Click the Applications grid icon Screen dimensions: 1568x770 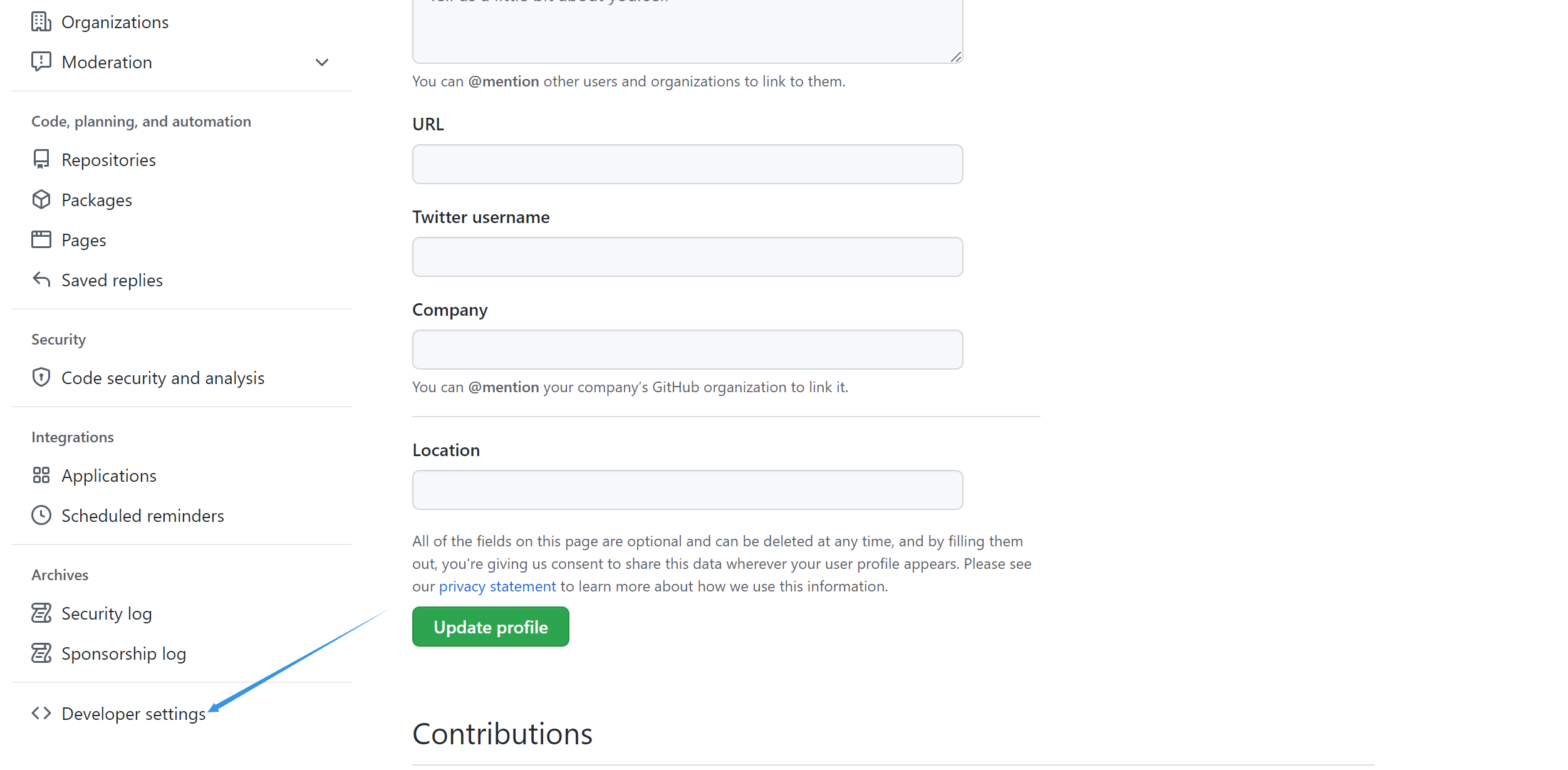point(41,475)
